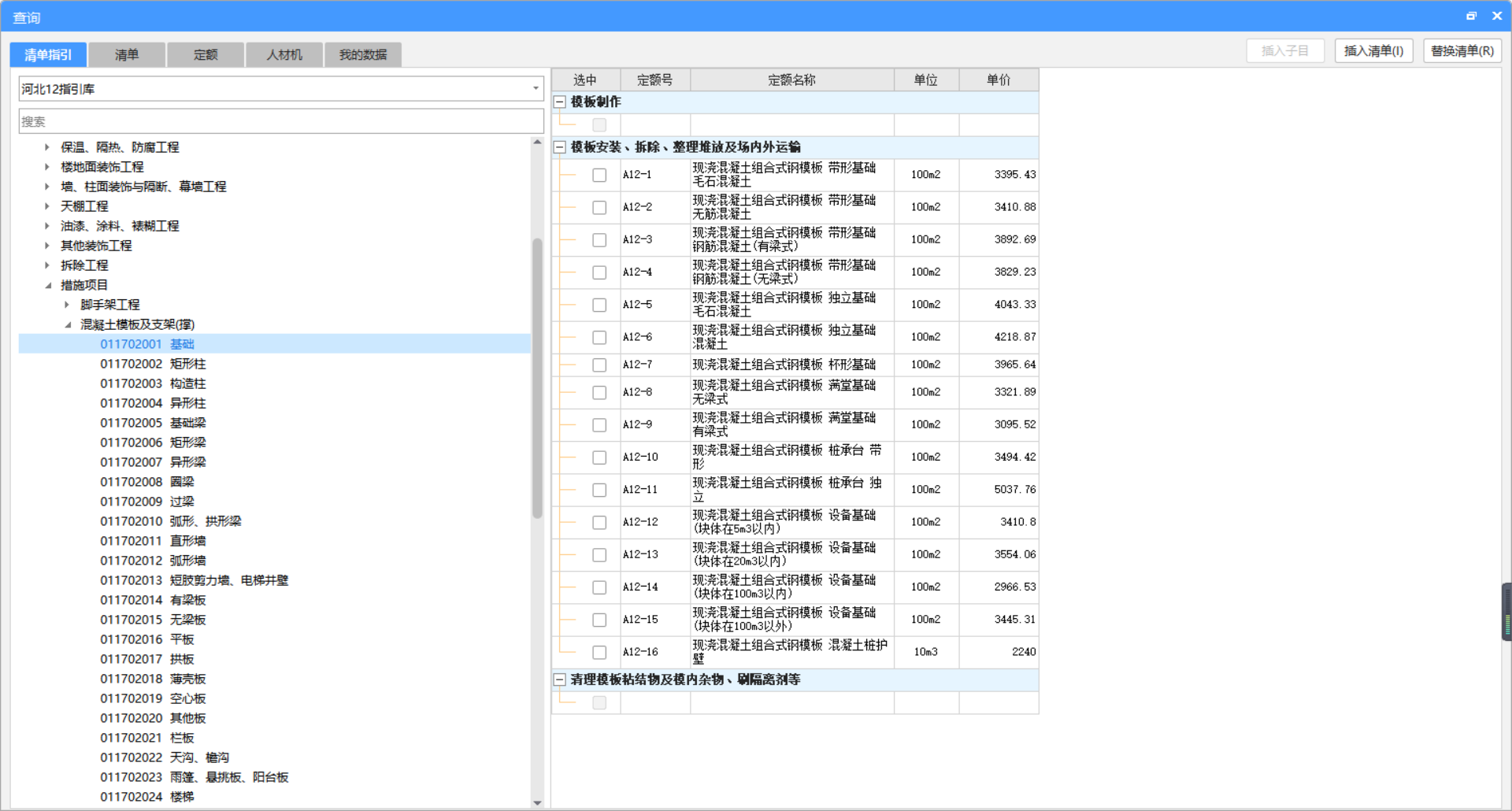The image size is (1512, 811).
Task: Collapse the 清理模板粘结物 group
Action: click(x=560, y=680)
